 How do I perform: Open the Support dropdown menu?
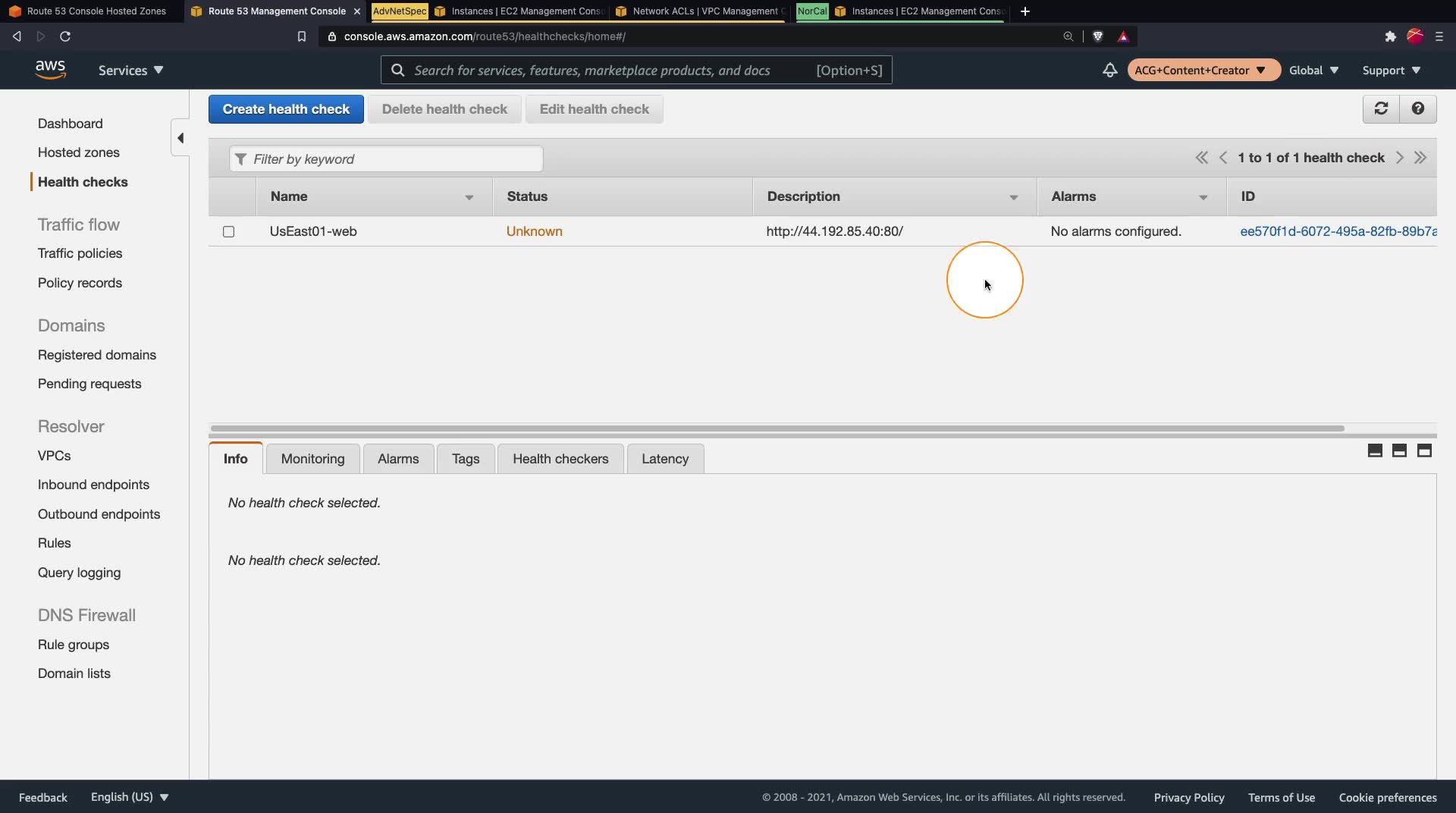(x=1392, y=70)
